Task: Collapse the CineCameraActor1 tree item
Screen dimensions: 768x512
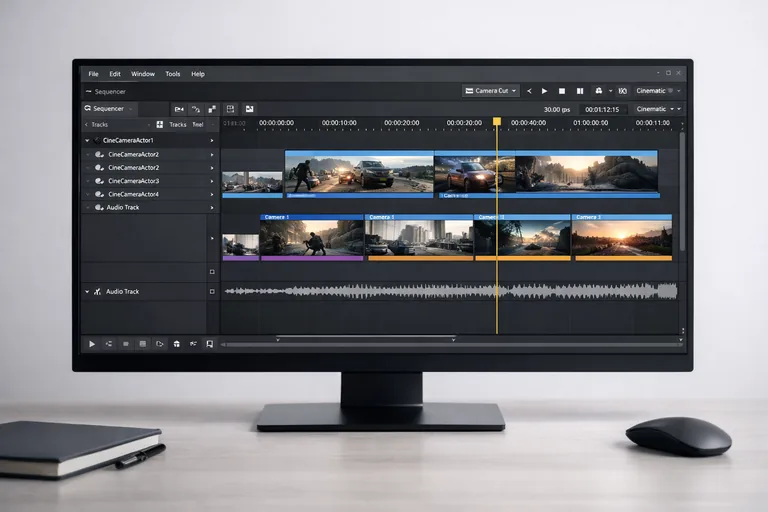Action: [x=87, y=141]
